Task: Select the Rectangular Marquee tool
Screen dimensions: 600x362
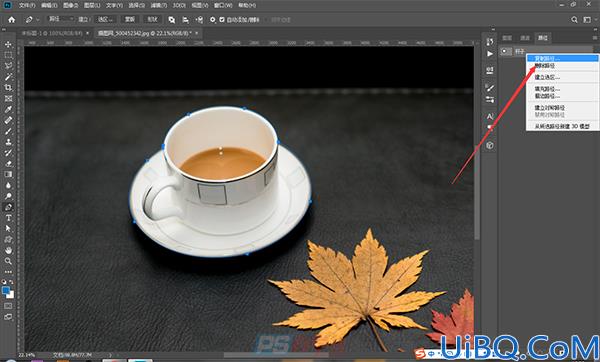Action: pos(8,55)
